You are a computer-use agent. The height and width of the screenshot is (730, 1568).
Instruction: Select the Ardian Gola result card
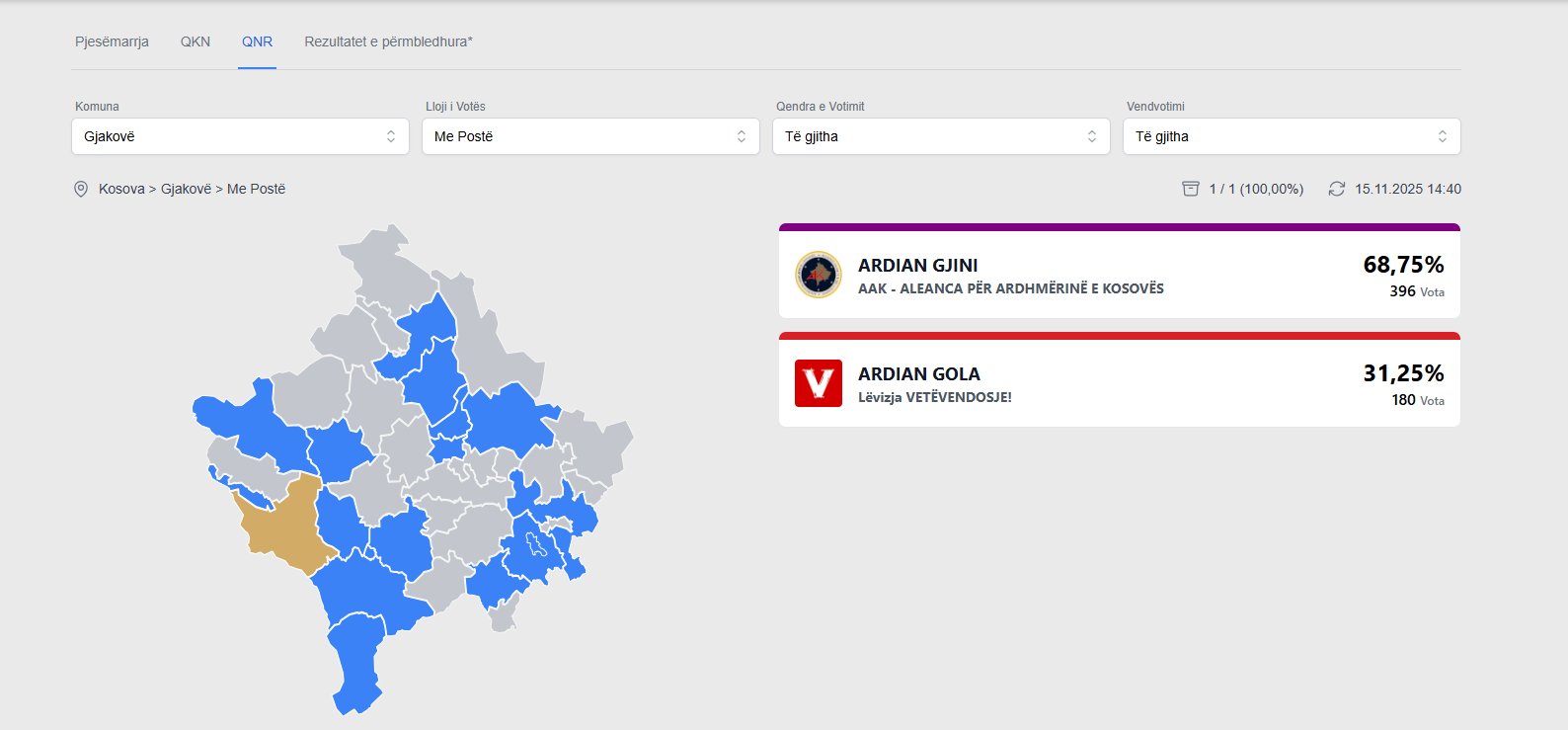1119,384
